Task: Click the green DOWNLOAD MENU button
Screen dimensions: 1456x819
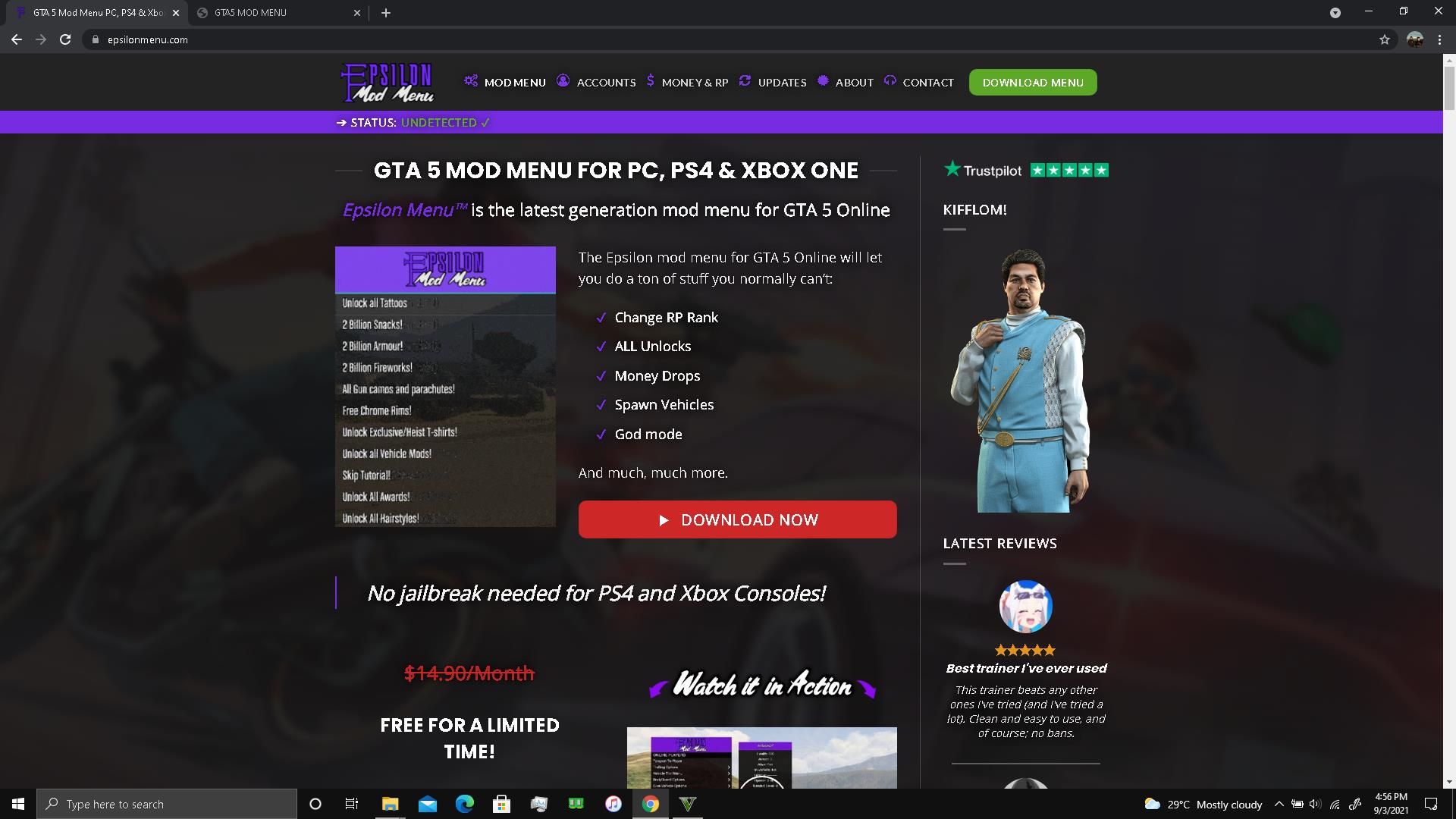Action: point(1033,82)
